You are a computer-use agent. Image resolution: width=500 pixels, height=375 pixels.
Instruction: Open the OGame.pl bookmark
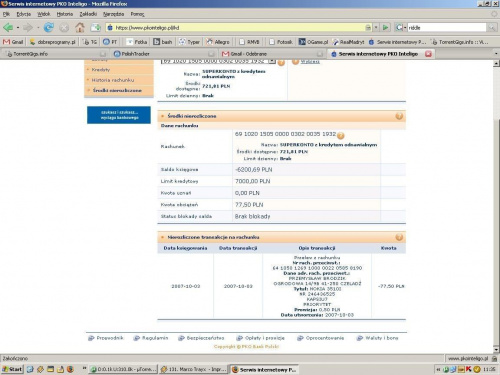point(313,42)
